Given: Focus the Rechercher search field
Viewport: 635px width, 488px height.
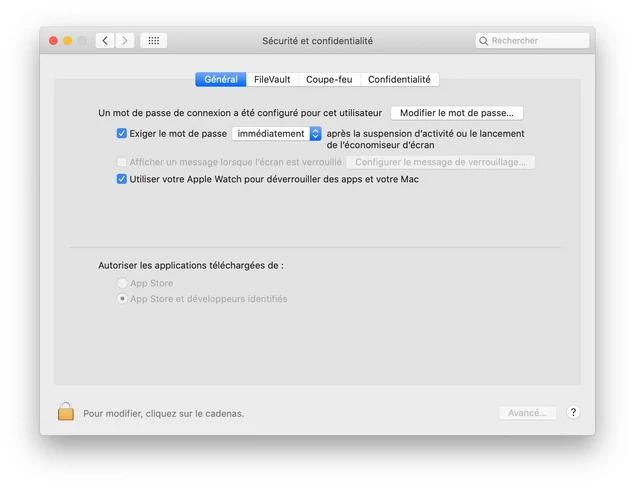Looking at the screenshot, I should pos(532,40).
